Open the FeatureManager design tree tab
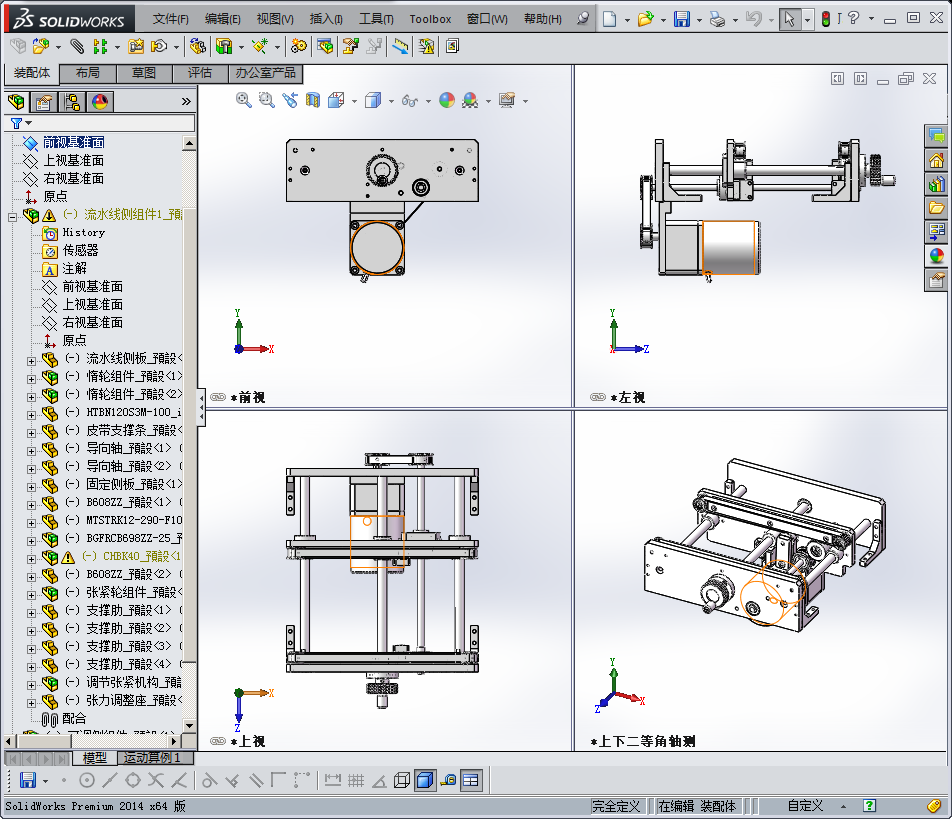 pos(16,101)
